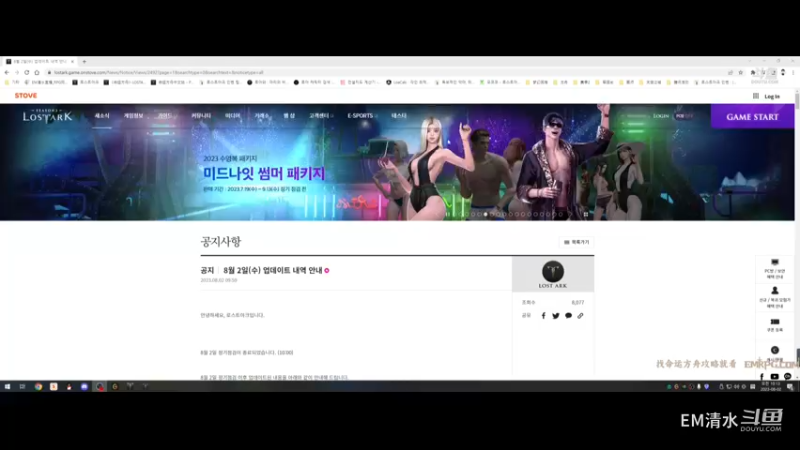Open the taskbar Task View icon

22,387
